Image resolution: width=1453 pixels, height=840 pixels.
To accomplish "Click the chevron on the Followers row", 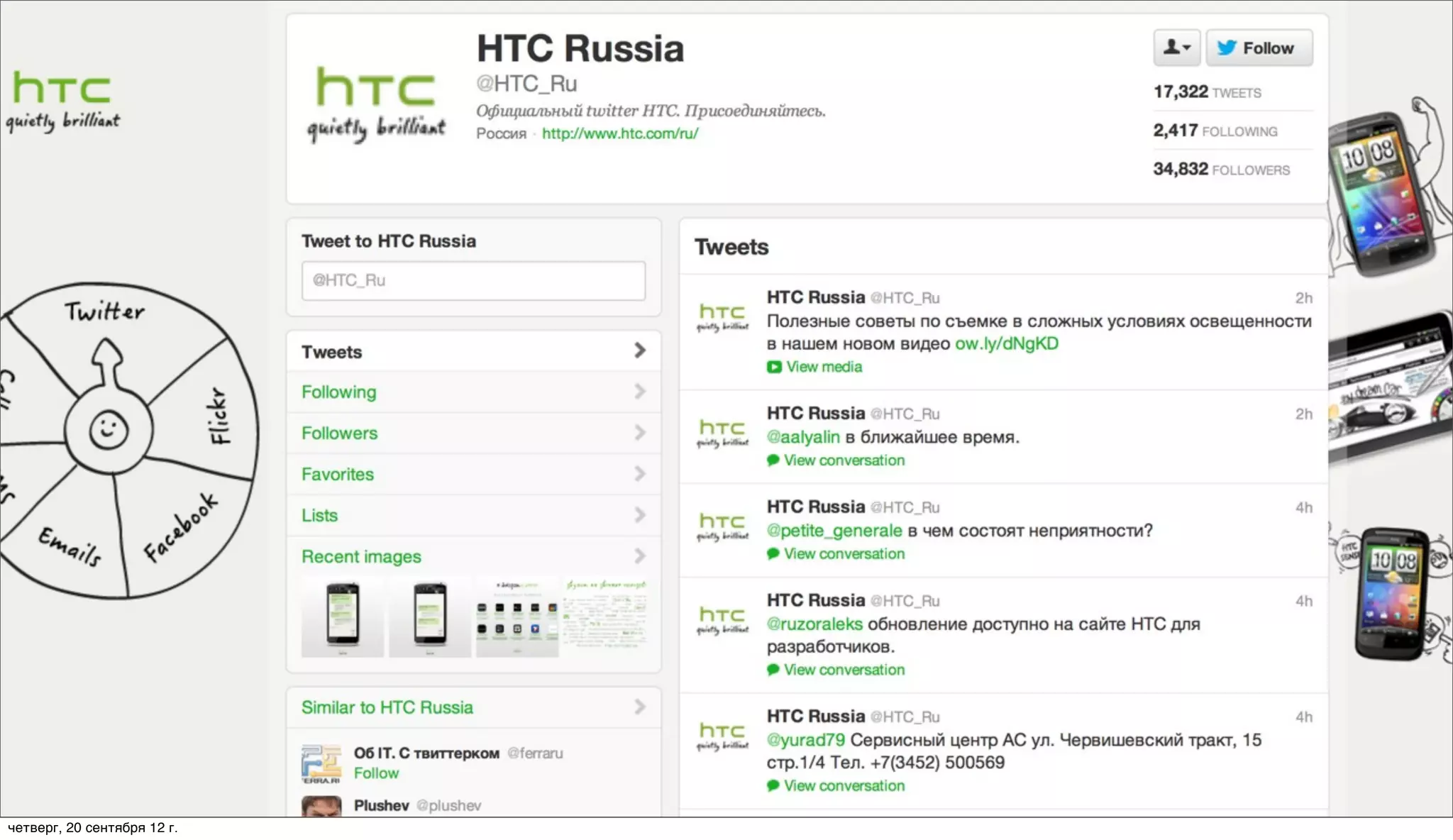I will coord(640,433).
